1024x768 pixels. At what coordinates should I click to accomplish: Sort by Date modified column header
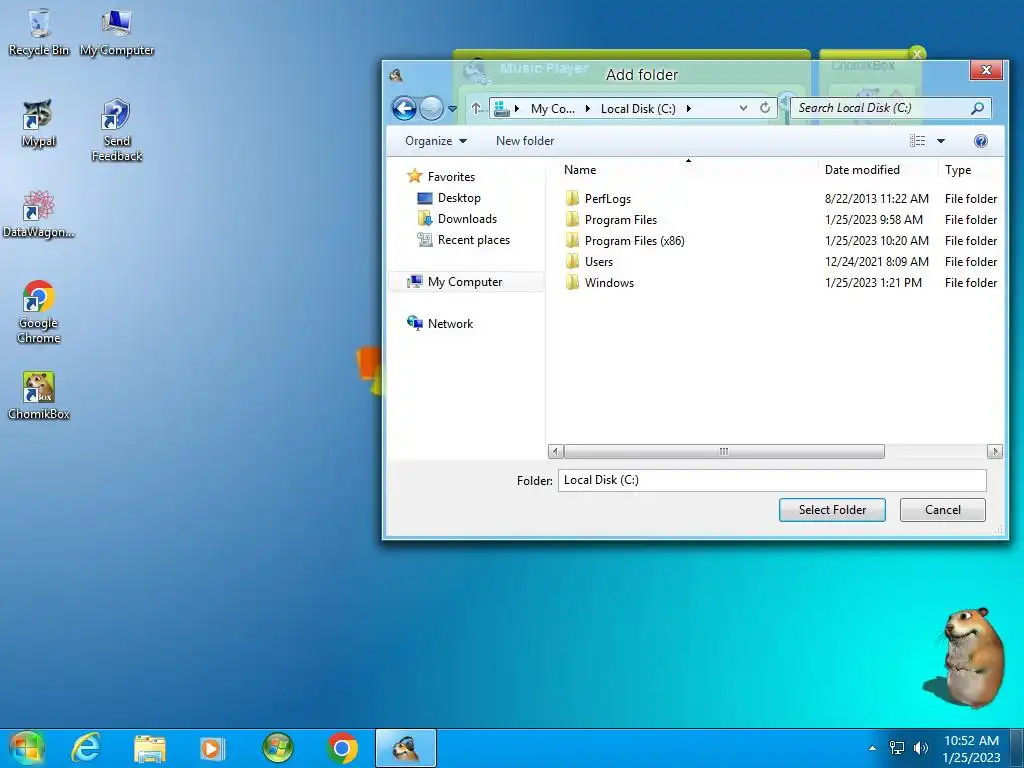(862, 170)
